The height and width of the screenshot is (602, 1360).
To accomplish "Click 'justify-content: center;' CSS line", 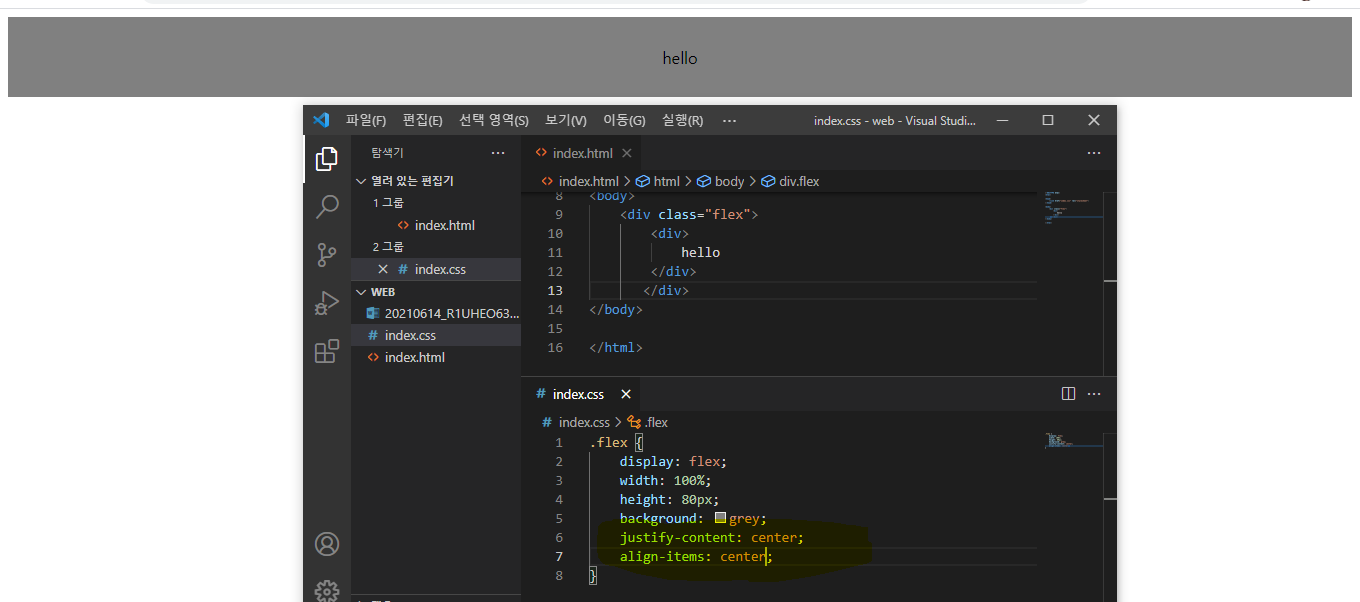I will pyautogui.click(x=711, y=537).
